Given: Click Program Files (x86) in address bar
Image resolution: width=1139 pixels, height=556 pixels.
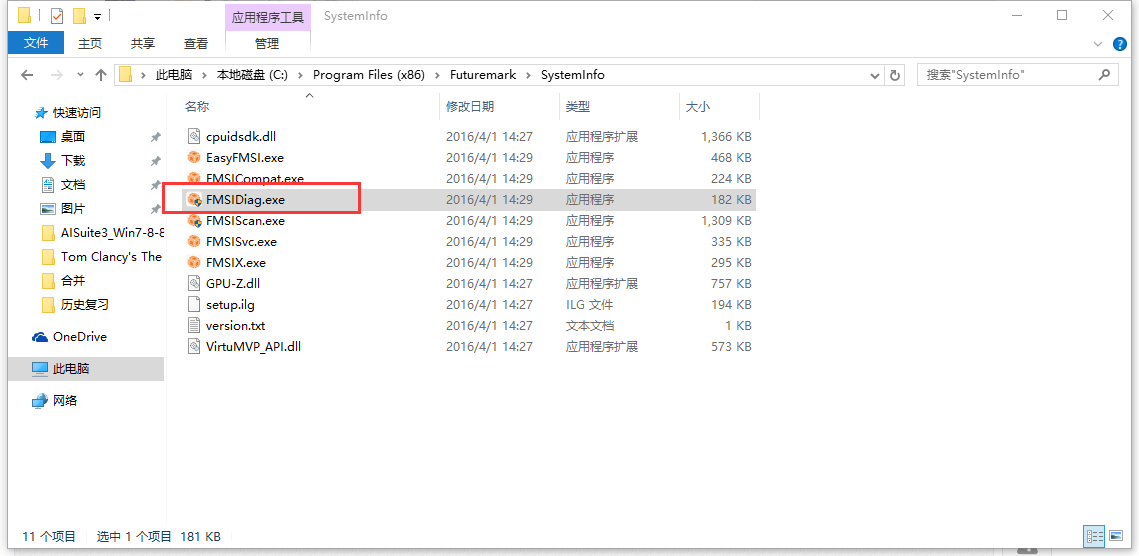Looking at the screenshot, I should click(368, 75).
